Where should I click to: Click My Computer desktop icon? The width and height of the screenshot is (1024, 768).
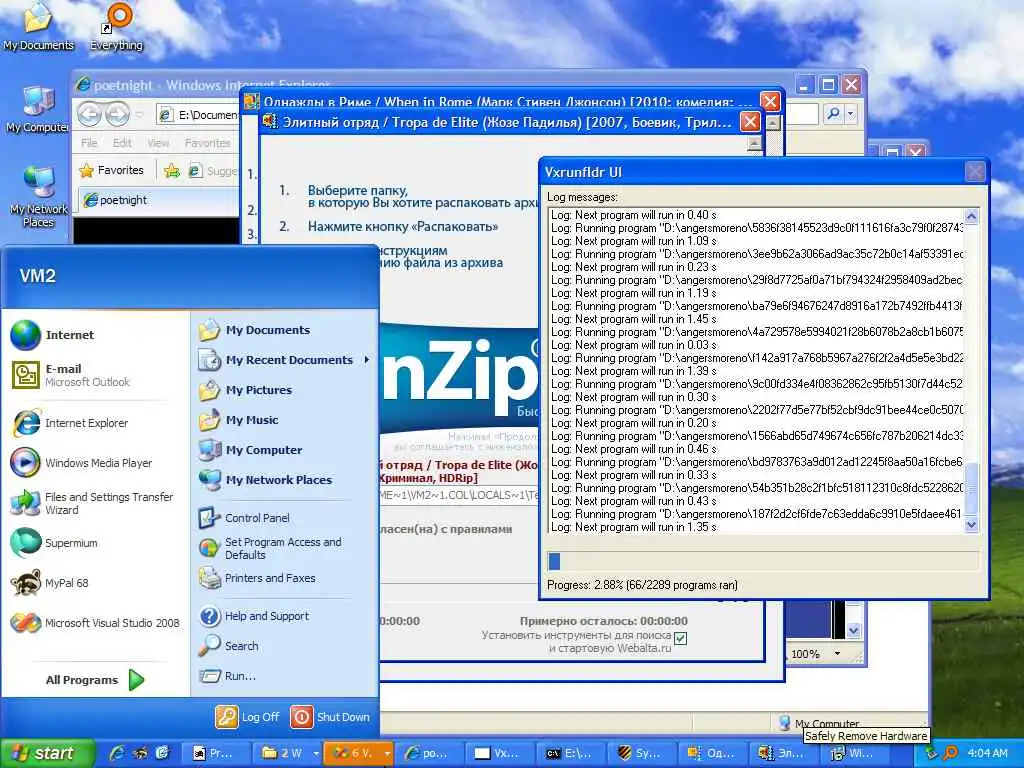click(x=38, y=110)
